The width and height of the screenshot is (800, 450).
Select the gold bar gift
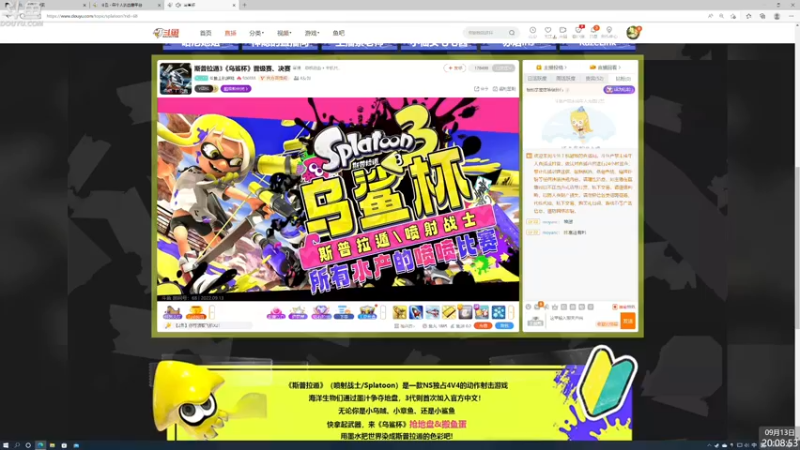448,312
